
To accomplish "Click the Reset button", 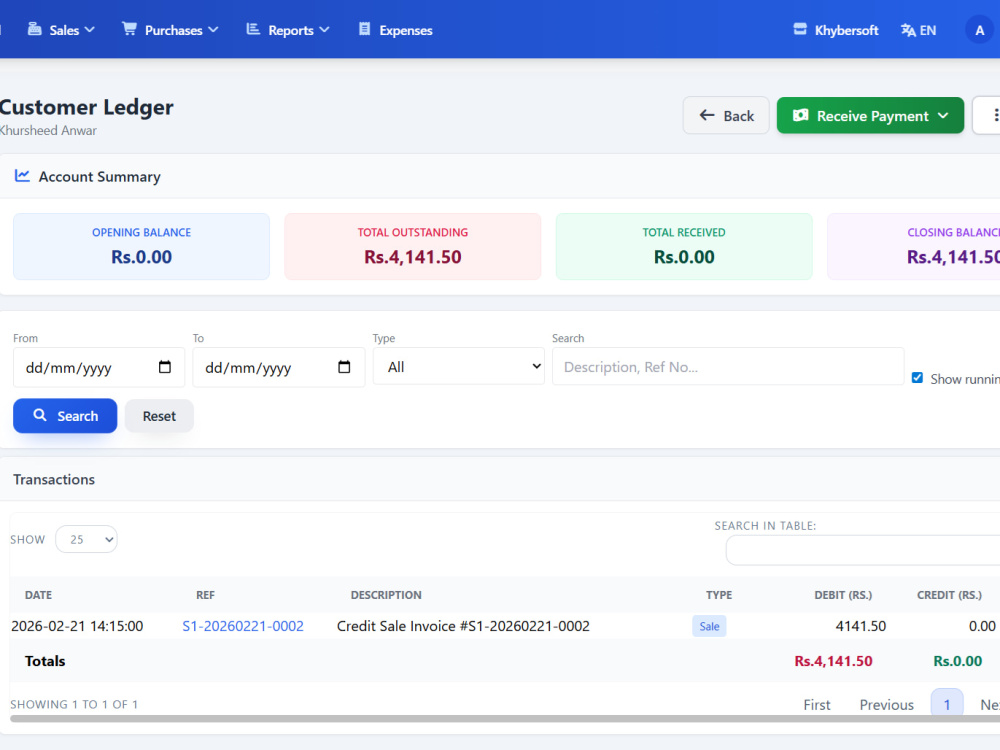I will pyautogui.click(x=159, y=416).
